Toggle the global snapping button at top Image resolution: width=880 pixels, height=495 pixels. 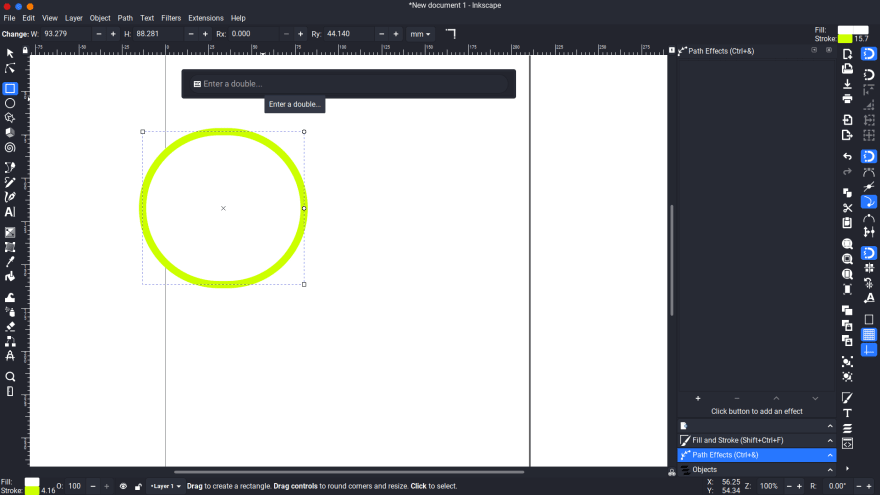coord(869,54)
